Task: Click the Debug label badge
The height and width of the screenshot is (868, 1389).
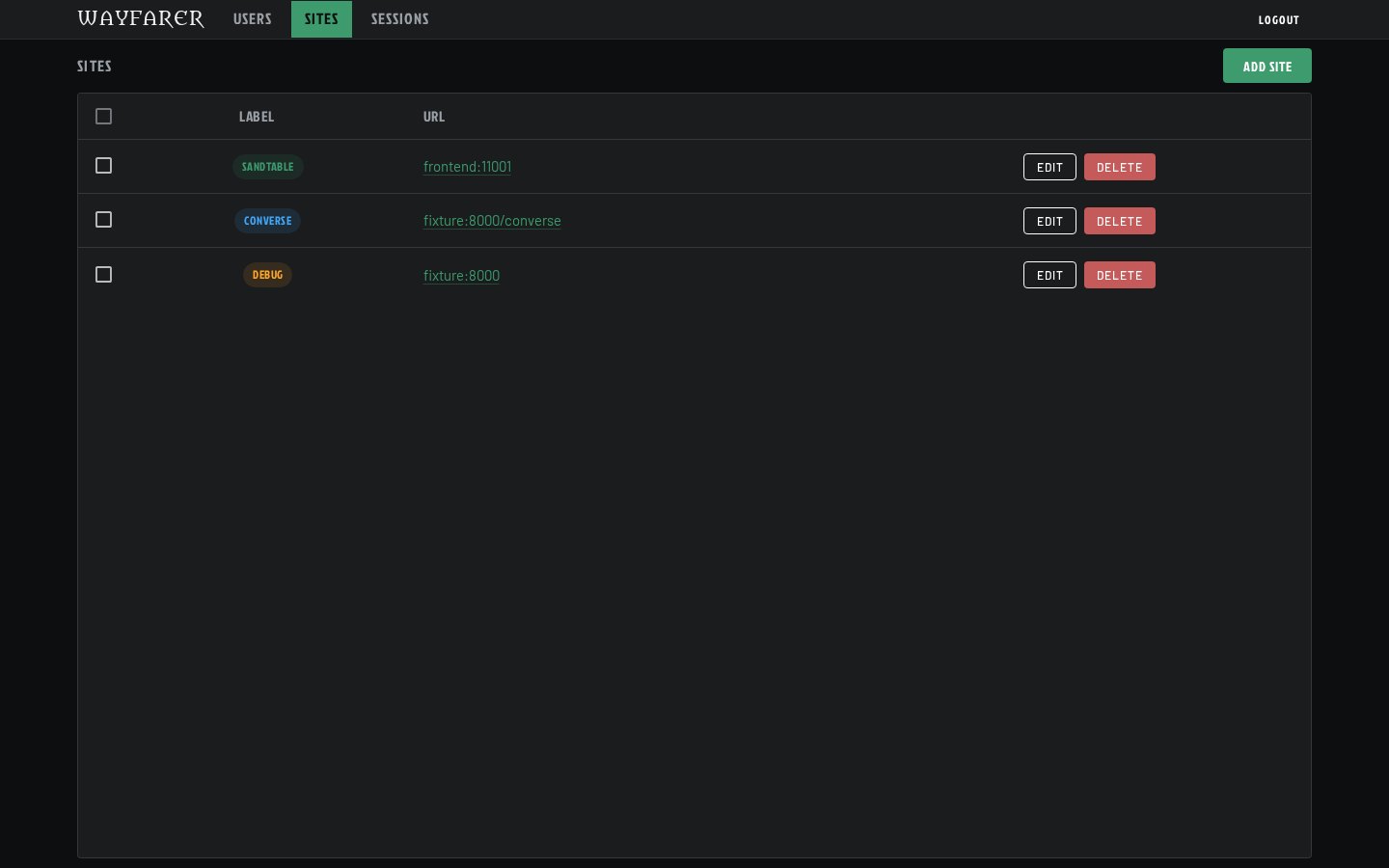Action: [x=268, y=275]
